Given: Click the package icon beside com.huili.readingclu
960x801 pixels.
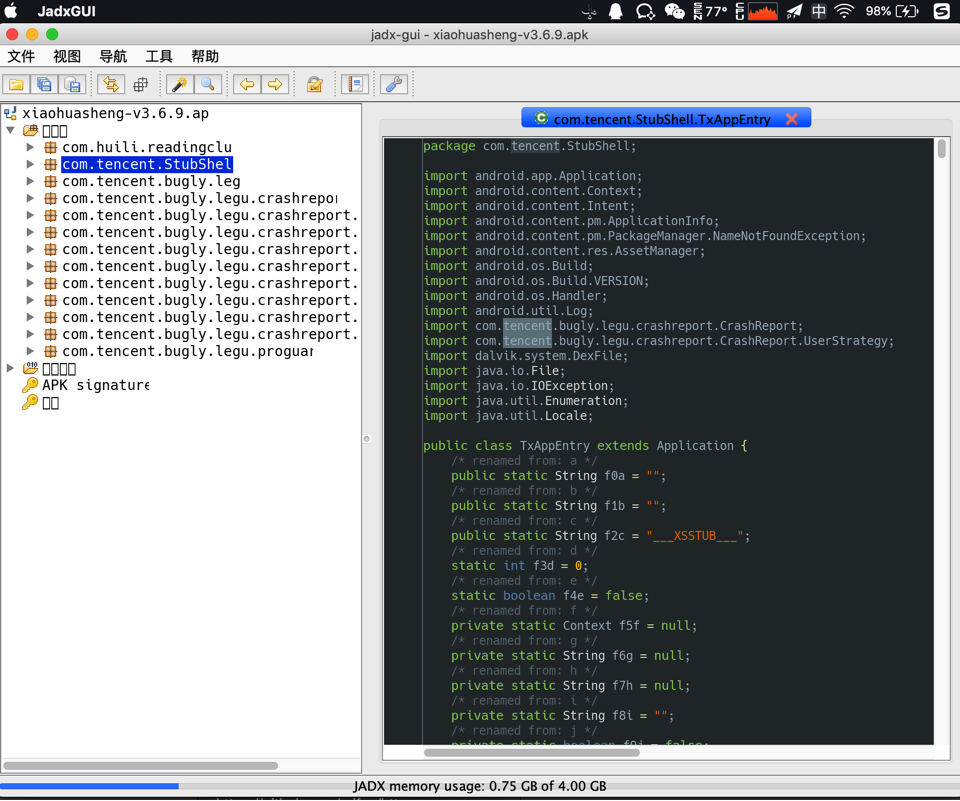Looking at the screenshot, I should [x=51, y=148].
